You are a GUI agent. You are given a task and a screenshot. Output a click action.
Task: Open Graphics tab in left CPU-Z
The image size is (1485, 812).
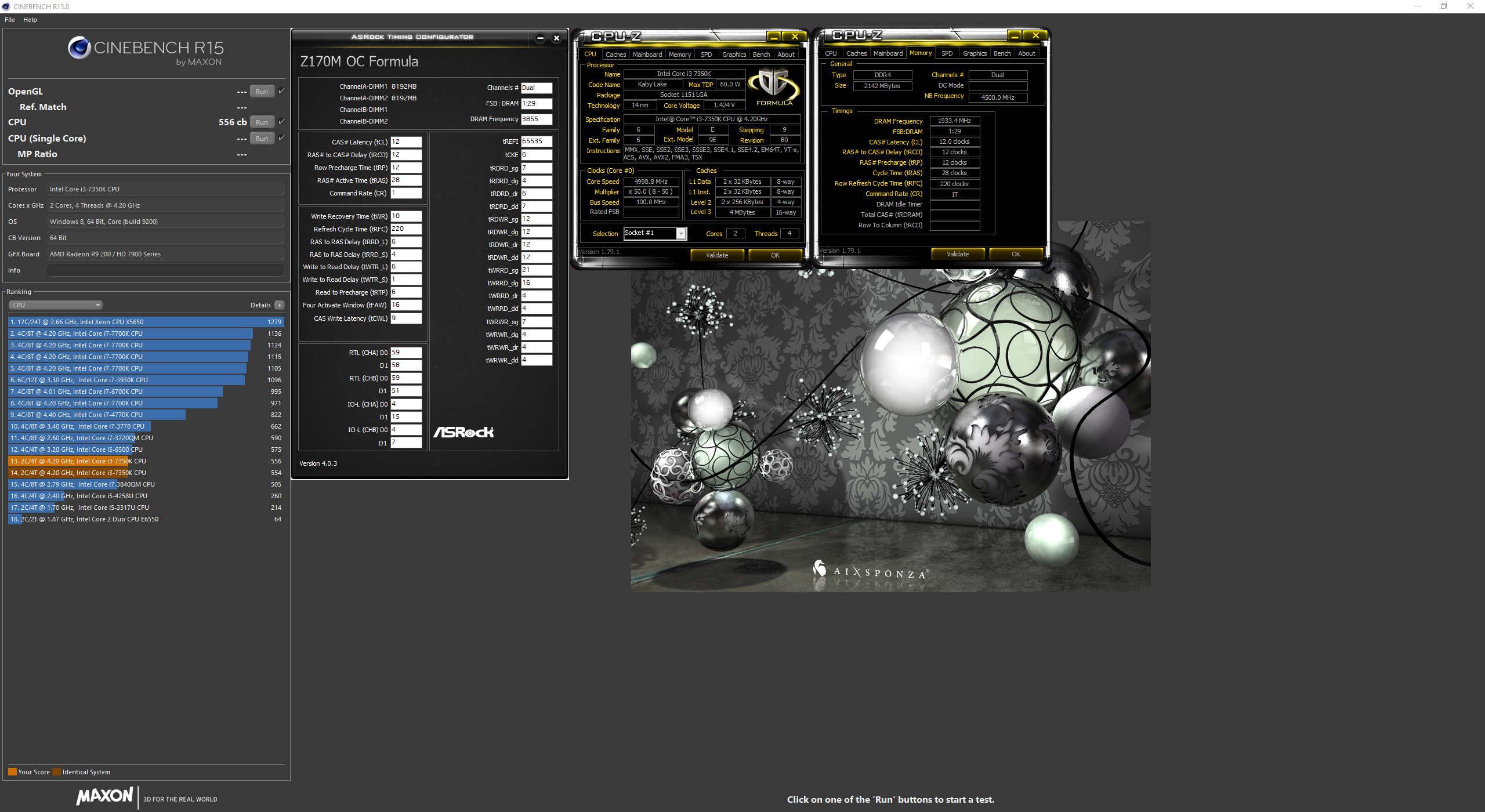pyautogui.click(x=734, y=55)
